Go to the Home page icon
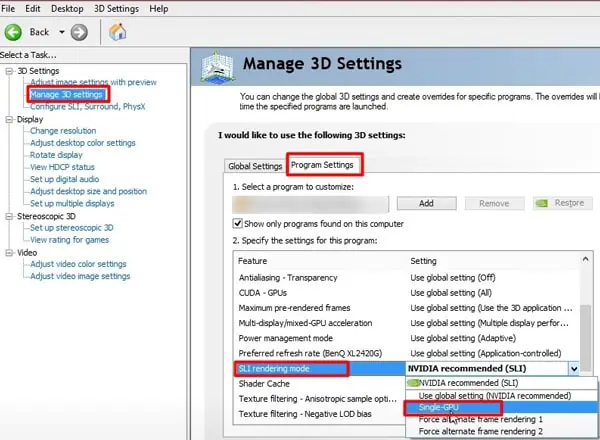Image resolution: width=600 pixels, height=440 pixels. (x=118, y=32)
